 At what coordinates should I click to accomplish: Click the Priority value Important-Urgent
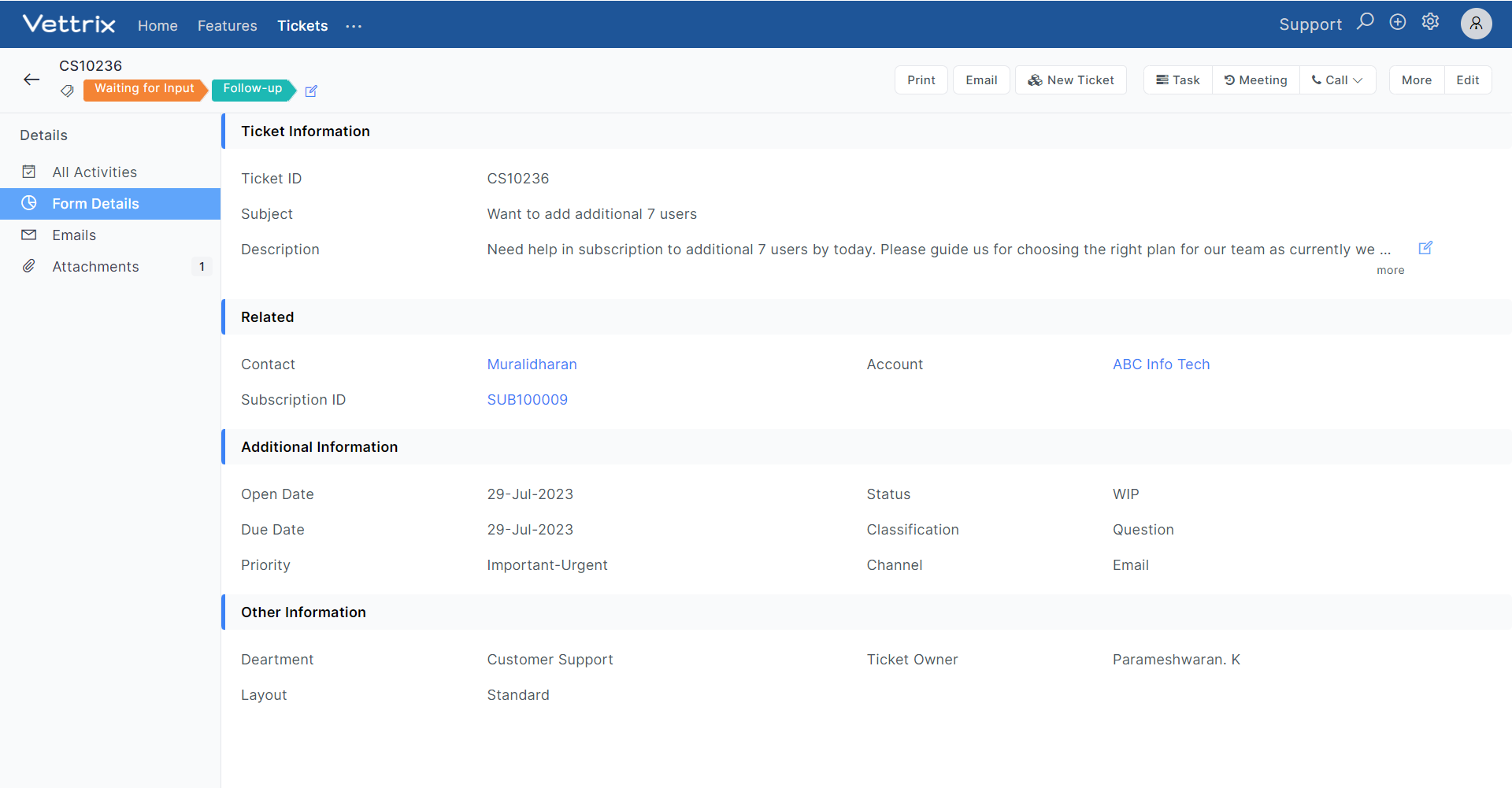pos(547,564)
